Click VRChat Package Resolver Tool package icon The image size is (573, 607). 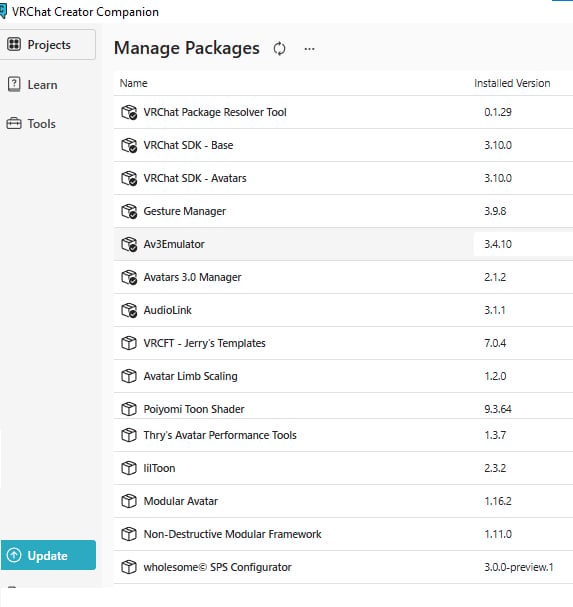click(129, 112)
